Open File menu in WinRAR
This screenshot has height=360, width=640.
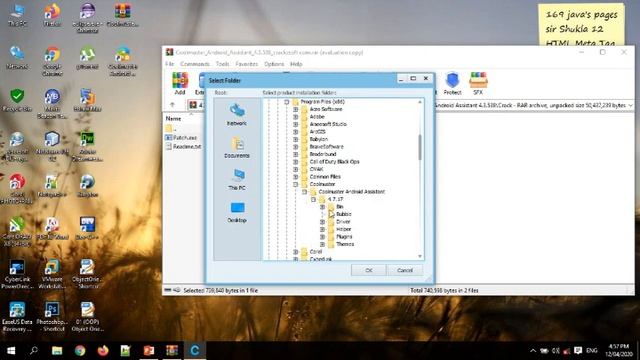169,64
